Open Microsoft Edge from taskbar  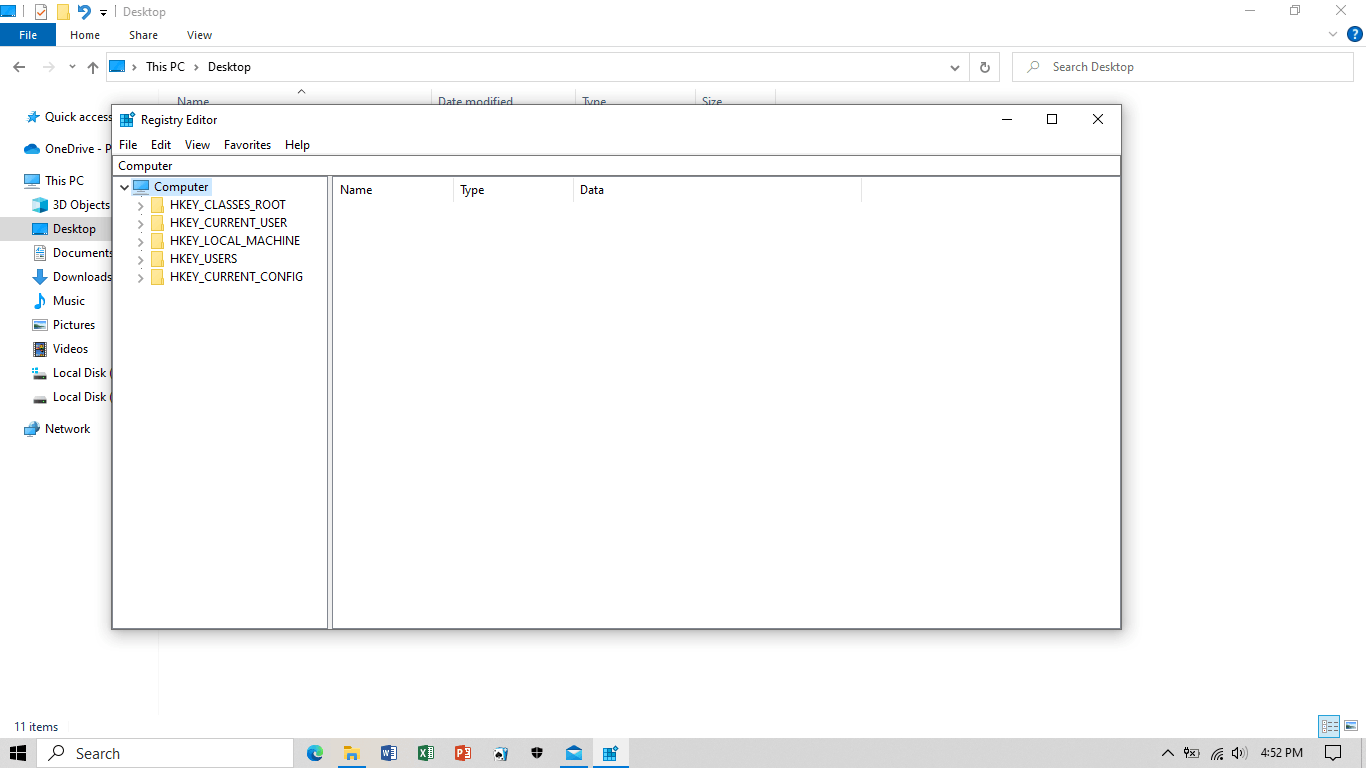[315, 753]
